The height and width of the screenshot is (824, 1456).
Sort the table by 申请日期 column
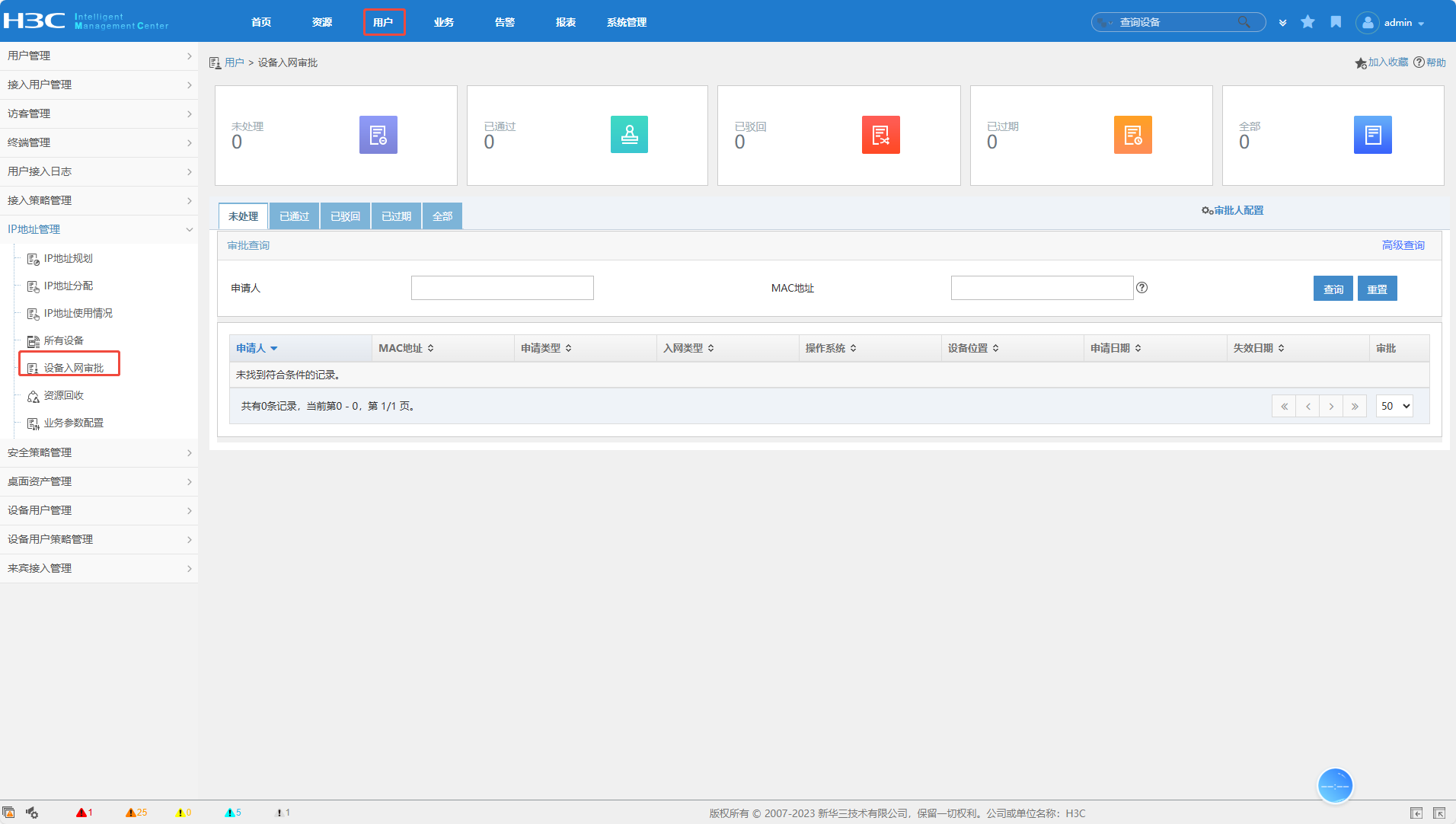[1116, 348]
